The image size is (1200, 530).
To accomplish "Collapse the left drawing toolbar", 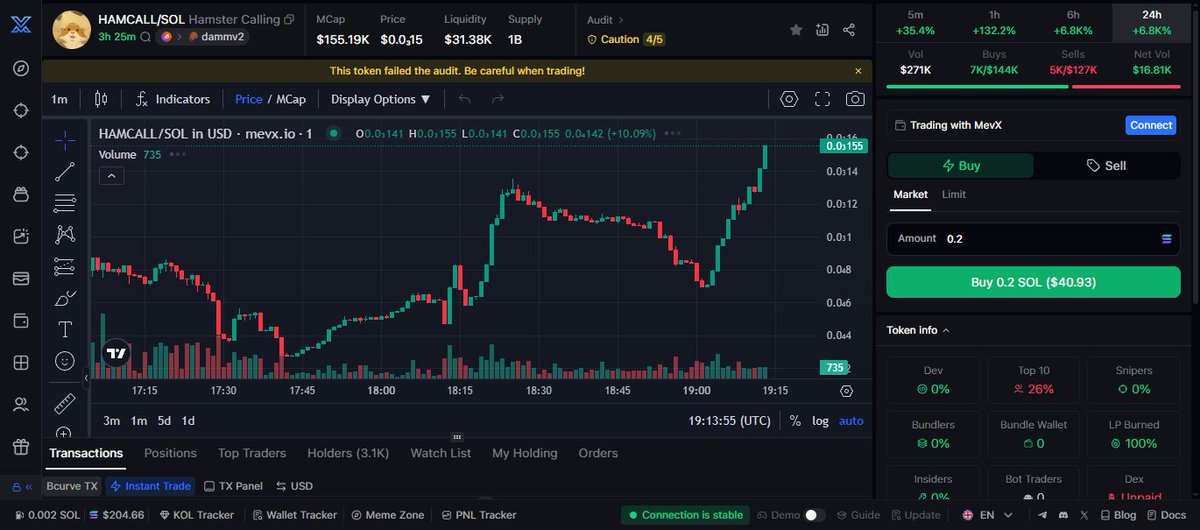I will coord(85,377).
